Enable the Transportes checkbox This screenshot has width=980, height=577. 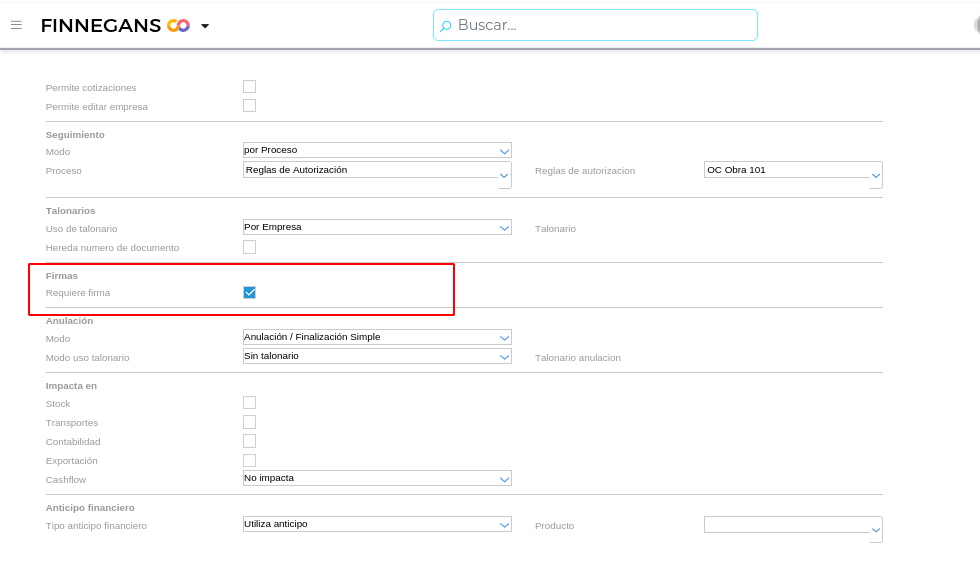click(249, 422)
